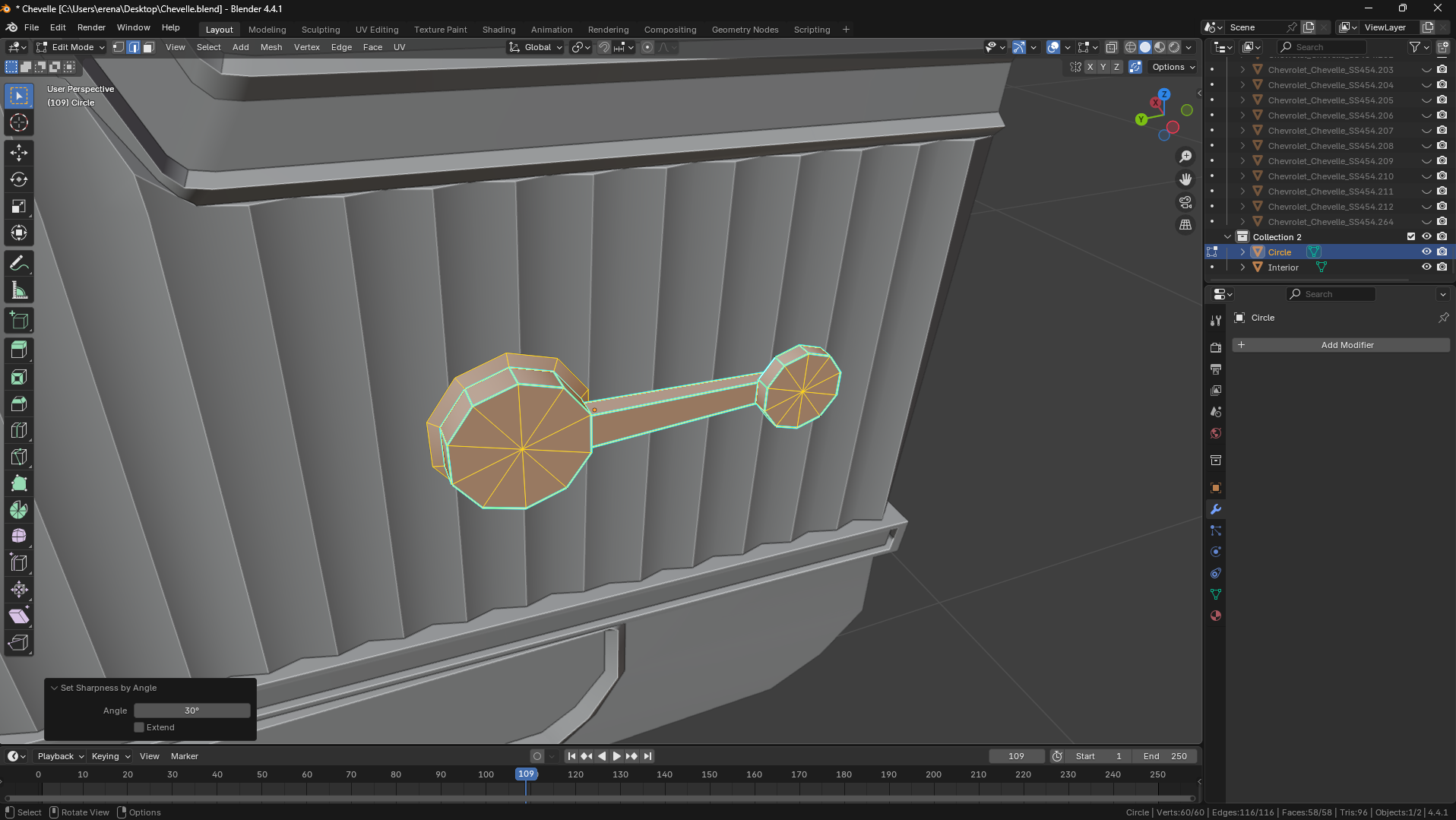Select the Smooth tool
The height and width of the screenshot is (820, 1456).
[19, 537]
